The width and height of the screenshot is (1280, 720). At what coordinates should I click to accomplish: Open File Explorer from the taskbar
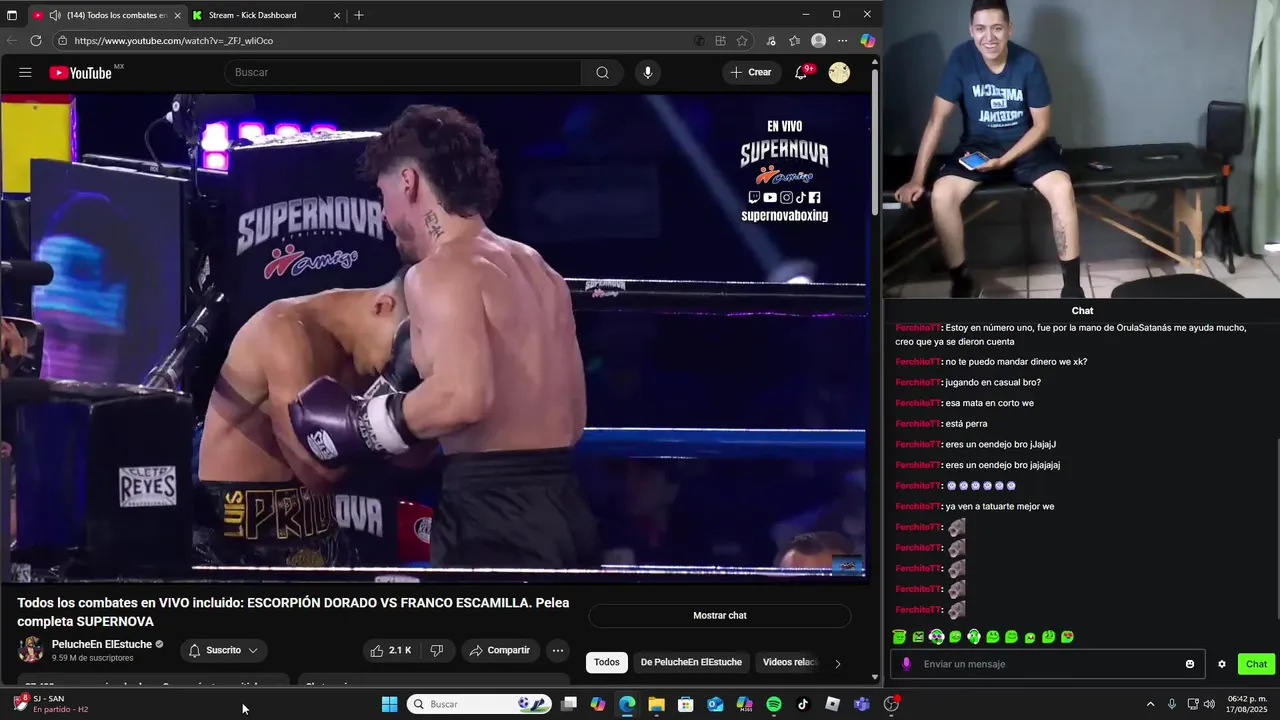click(656, 704)
